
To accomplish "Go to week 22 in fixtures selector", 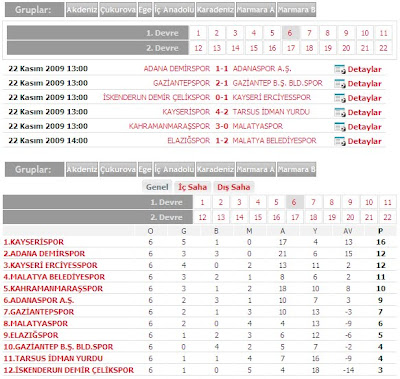I will point(383,48).
